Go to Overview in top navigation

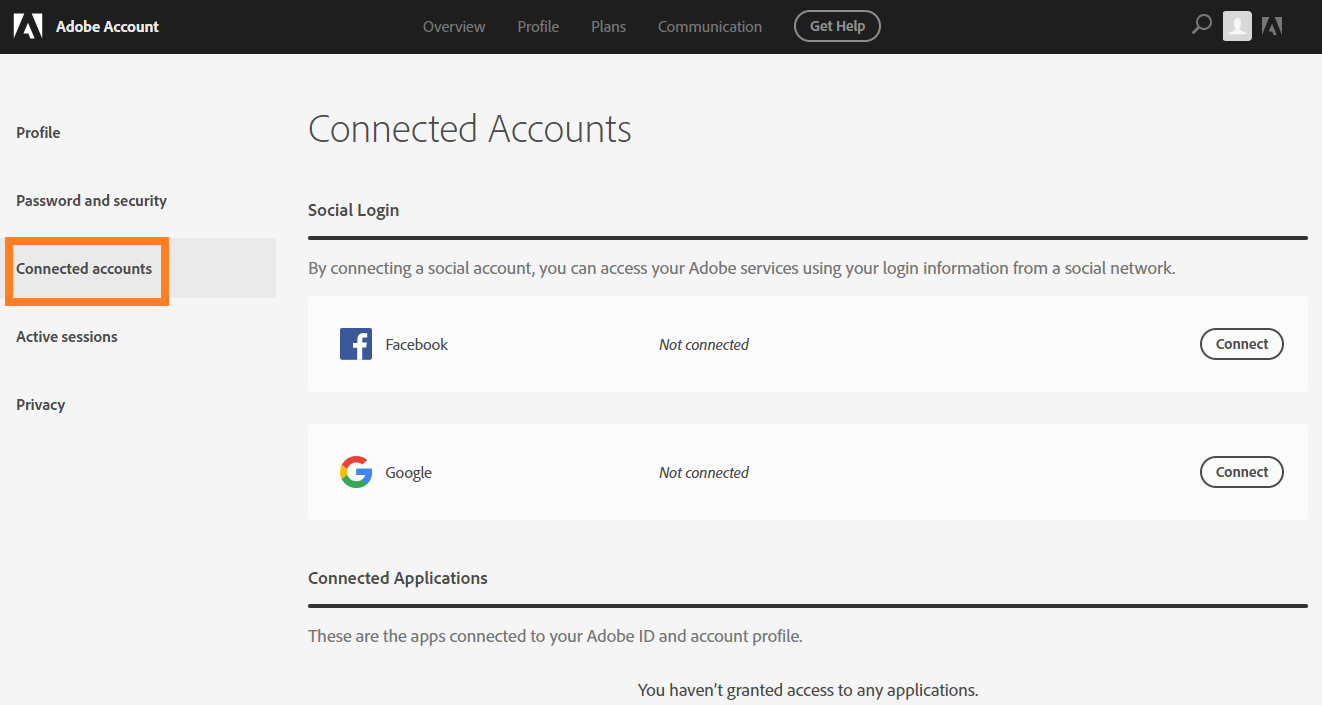pyautogui.click(x=454, y=27)
